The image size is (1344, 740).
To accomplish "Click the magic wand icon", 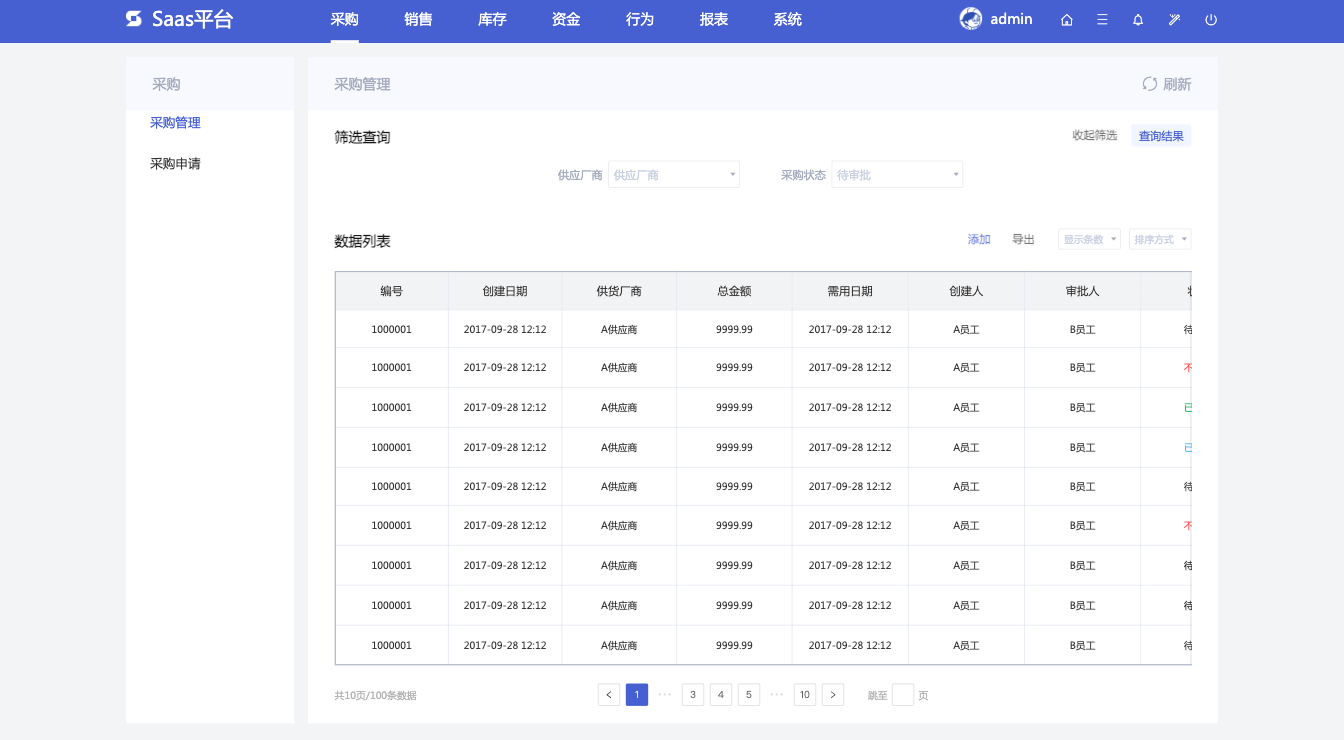I will [1175, 20].
